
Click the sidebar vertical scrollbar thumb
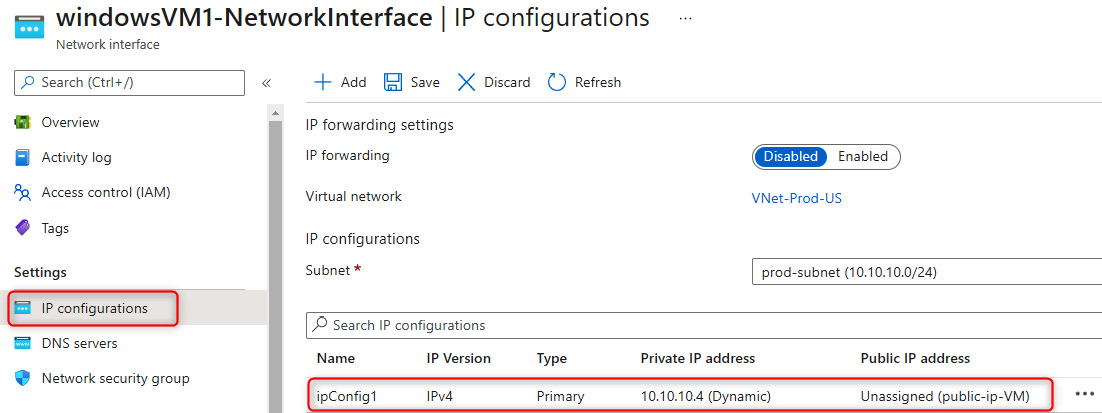pos(276,267)
